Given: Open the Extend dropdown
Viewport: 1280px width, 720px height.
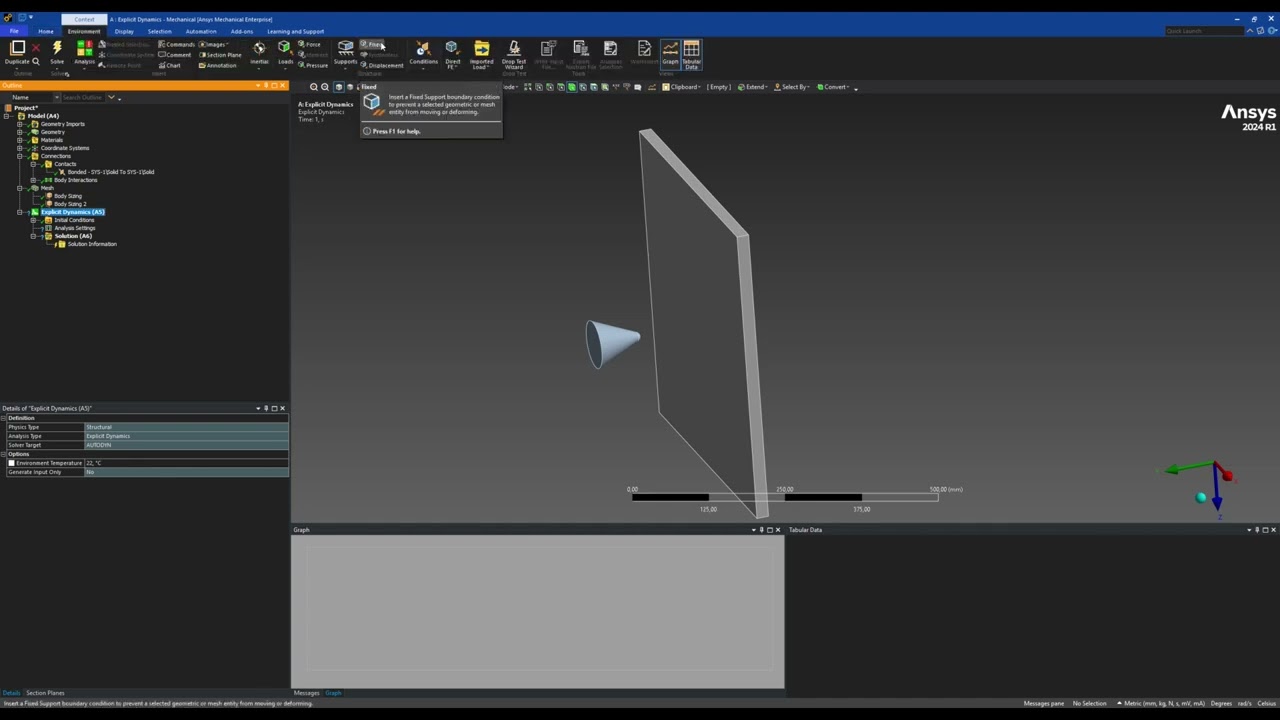Looking at the screenshot, I should 753,87.
